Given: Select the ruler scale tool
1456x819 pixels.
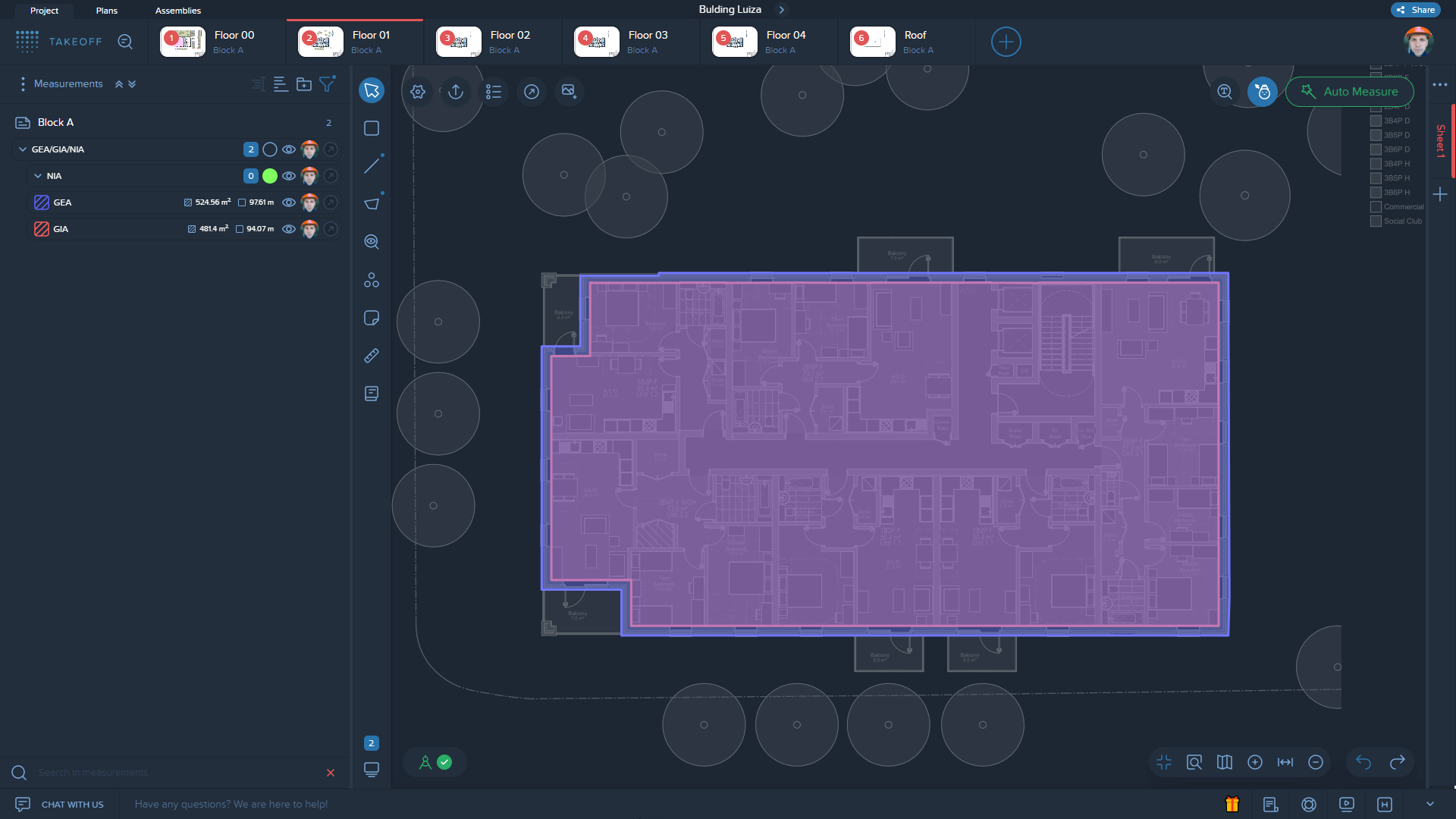Looking at the screenshot, I should pos(372,356).
